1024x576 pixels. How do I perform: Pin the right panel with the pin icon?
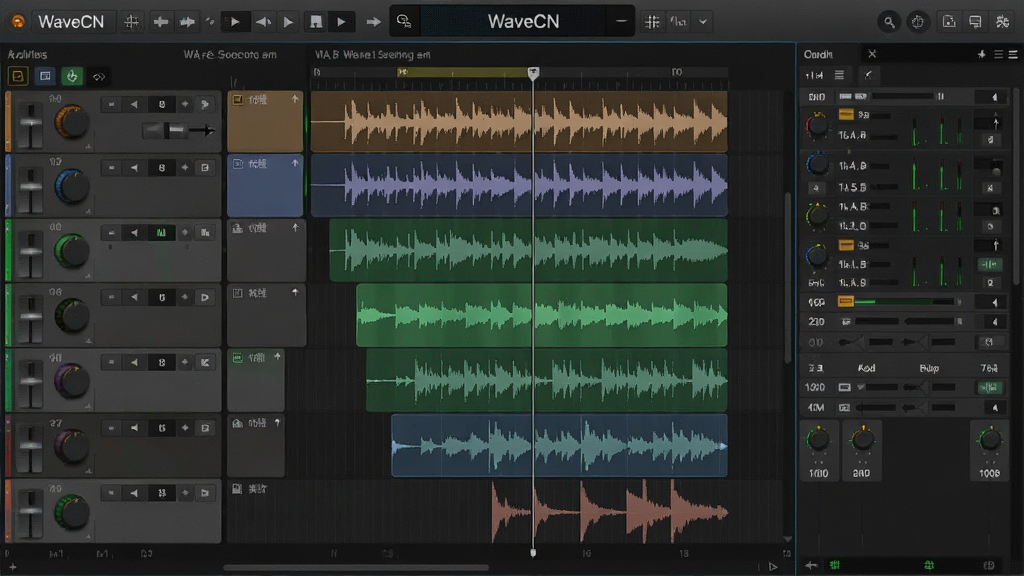pyautogui.click(x=982, y=54)
